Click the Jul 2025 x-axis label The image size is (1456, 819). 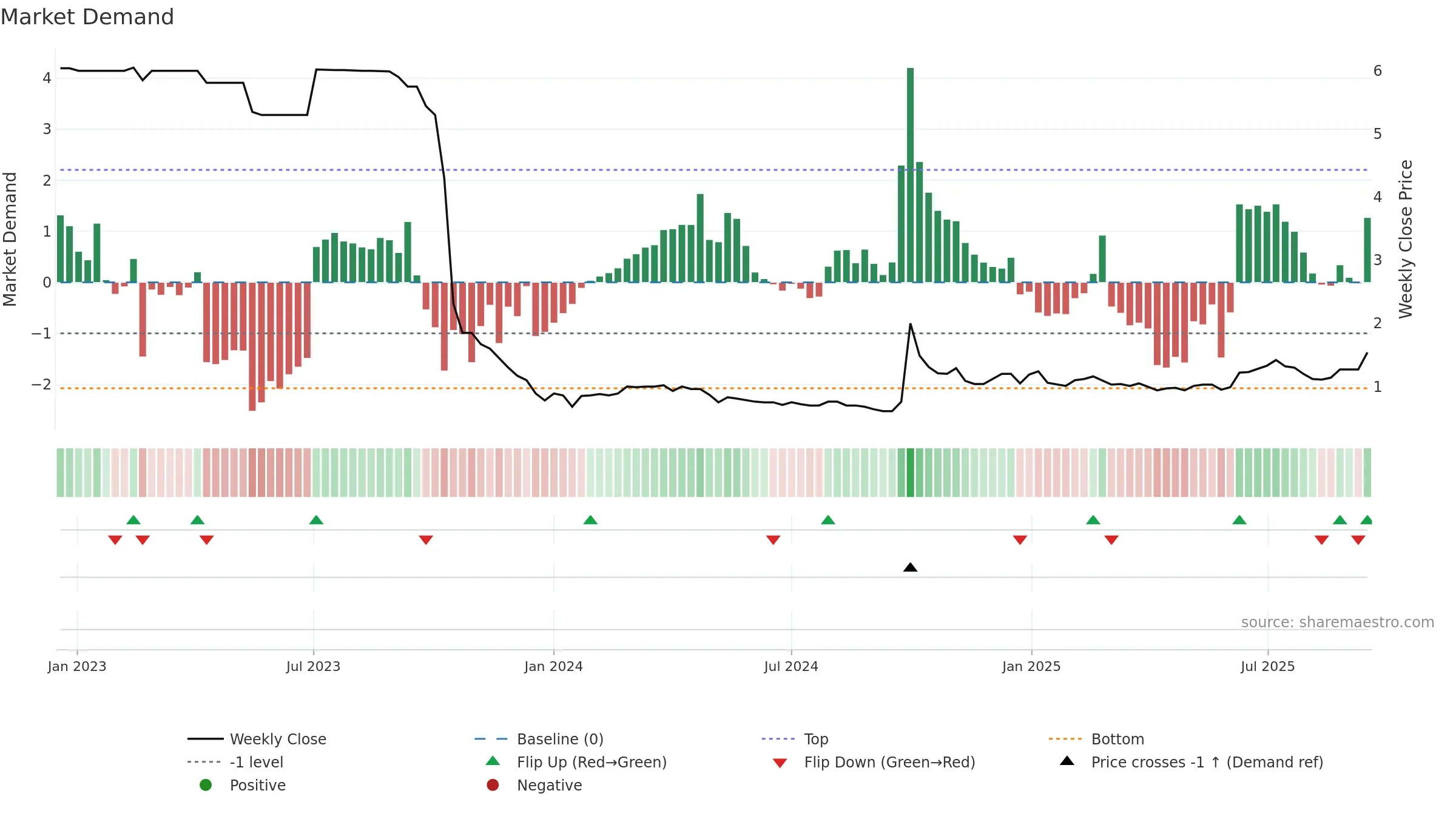tap(1268, 666)
